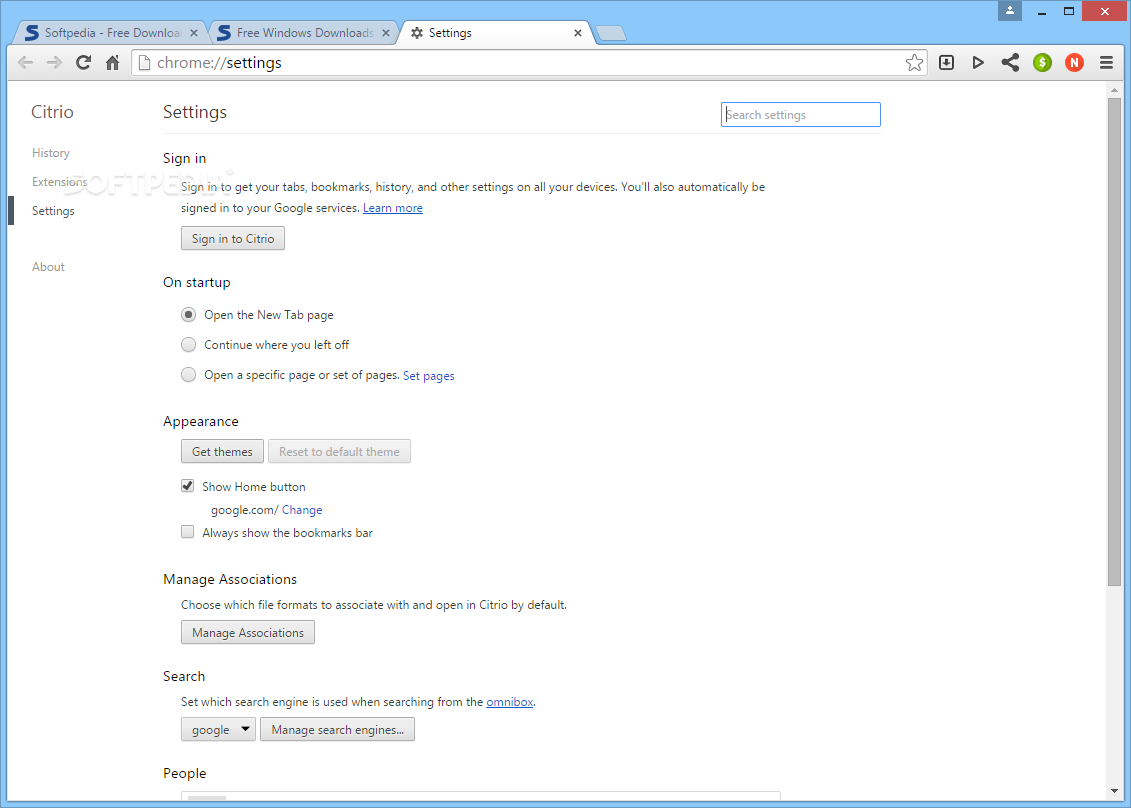Image resolution: width=1131 pixels, height=808 pixels.
Task: Click the Manage Associations button
Action: tap(248, 633)
